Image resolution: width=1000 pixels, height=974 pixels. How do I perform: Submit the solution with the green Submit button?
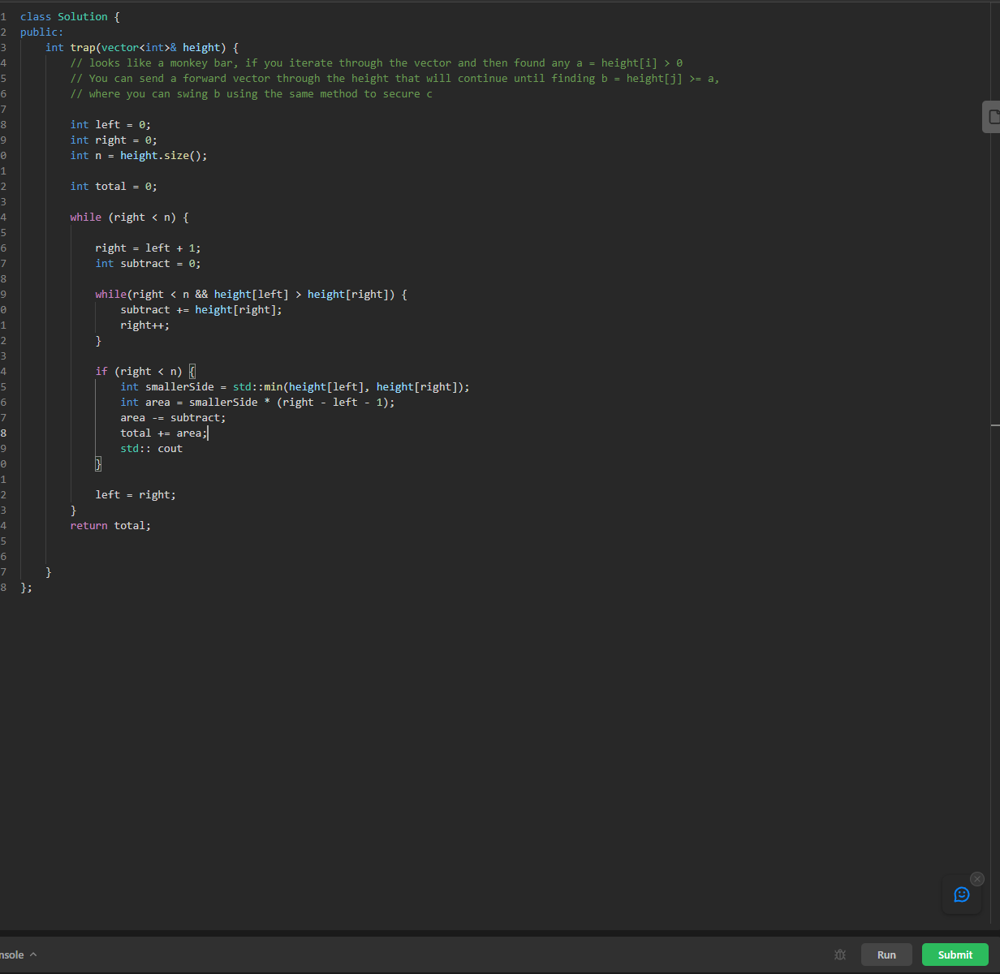955,954
